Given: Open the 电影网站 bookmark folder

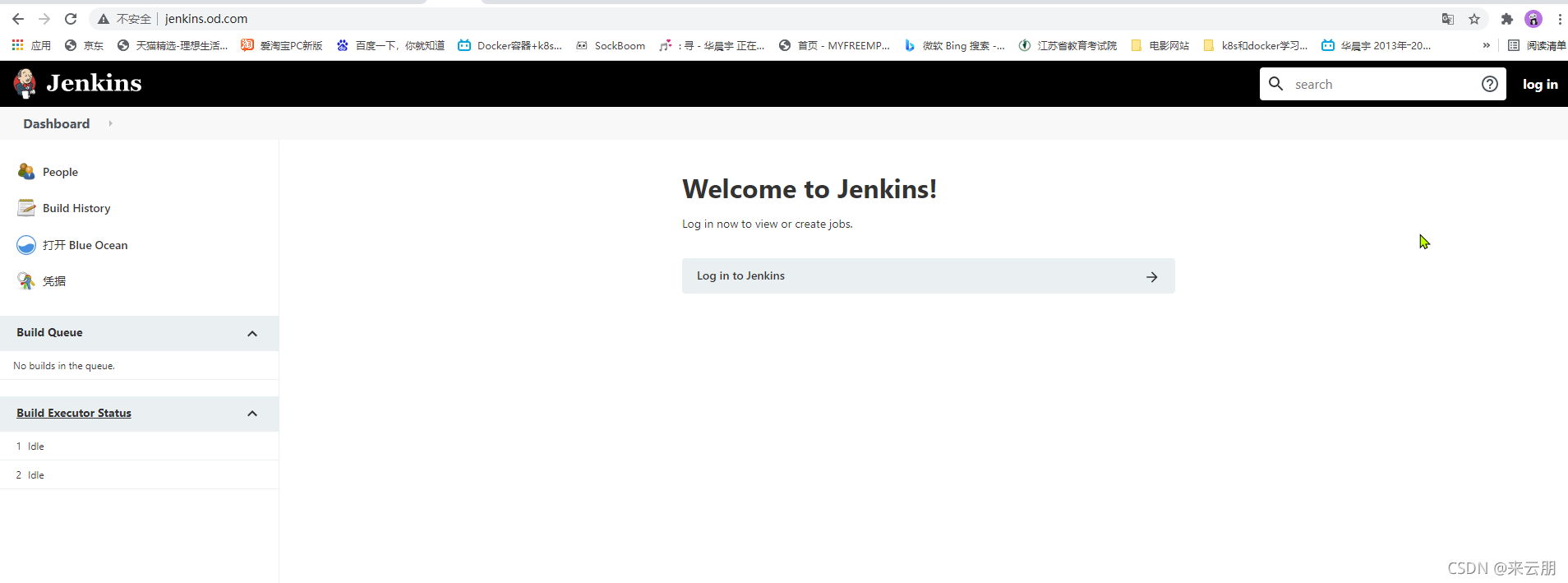Looking at the screenshot, I should coord(1160,45).
